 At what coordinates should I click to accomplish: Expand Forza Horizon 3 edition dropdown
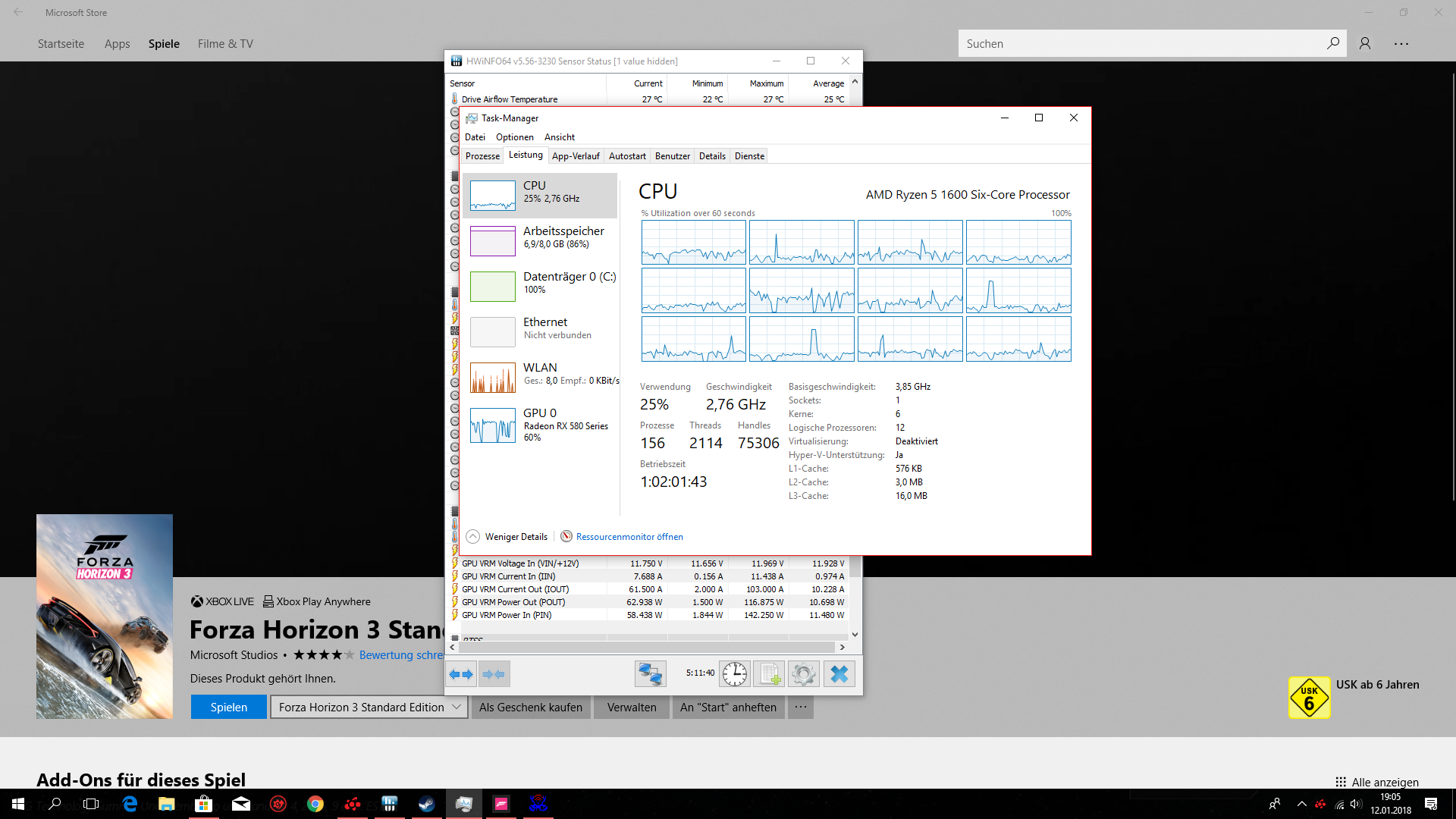tap(456, 707)
